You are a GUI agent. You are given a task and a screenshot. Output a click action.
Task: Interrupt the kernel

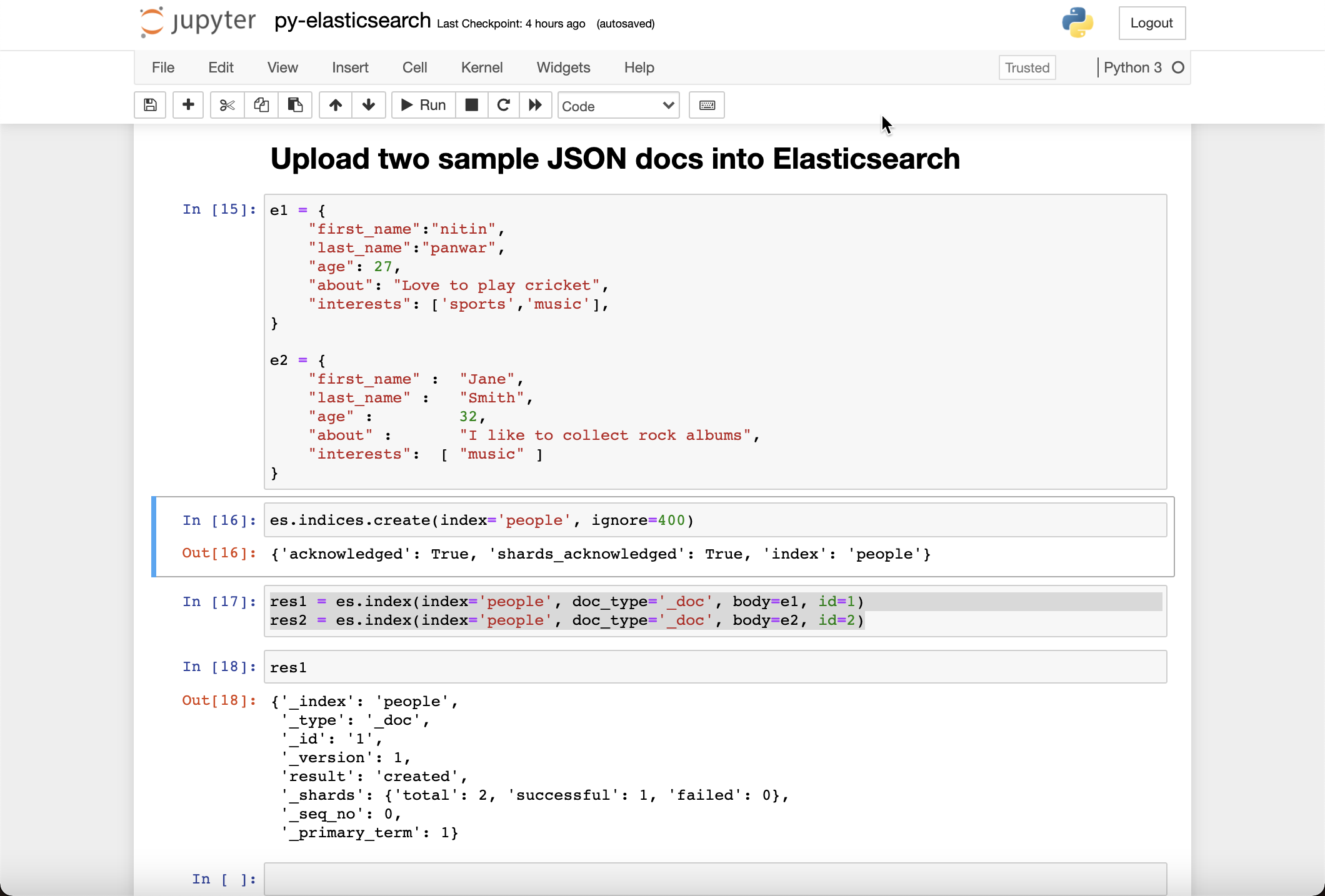(471, 105)
